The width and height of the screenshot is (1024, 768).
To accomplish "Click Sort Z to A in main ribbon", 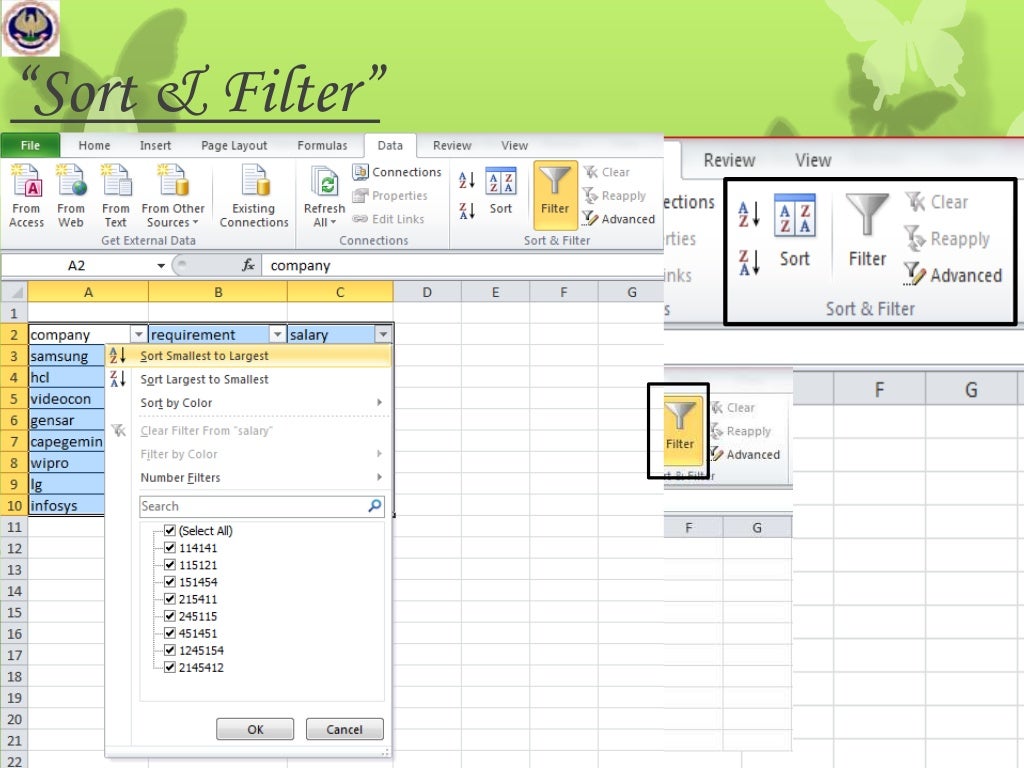I will point(466,210).
